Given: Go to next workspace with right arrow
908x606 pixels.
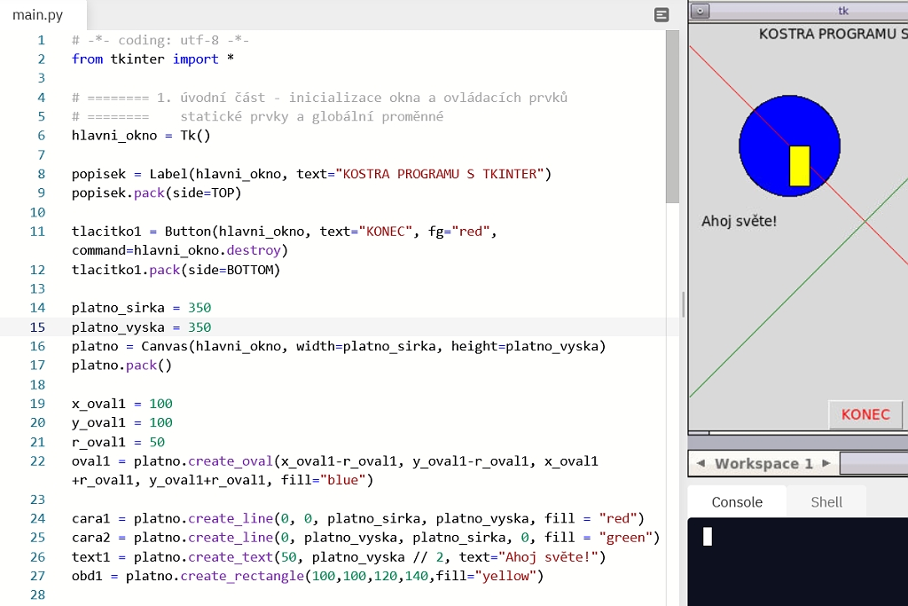Looking at the screenshot, I should [826, 463].
